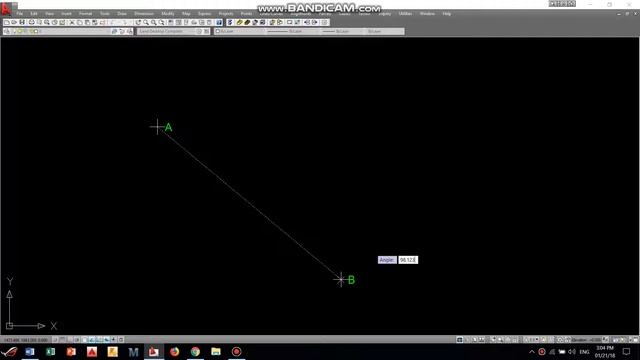This screenshot has width=640, height=360.
Task: Click inside the Angle value input box
Action: click(408, 260)
